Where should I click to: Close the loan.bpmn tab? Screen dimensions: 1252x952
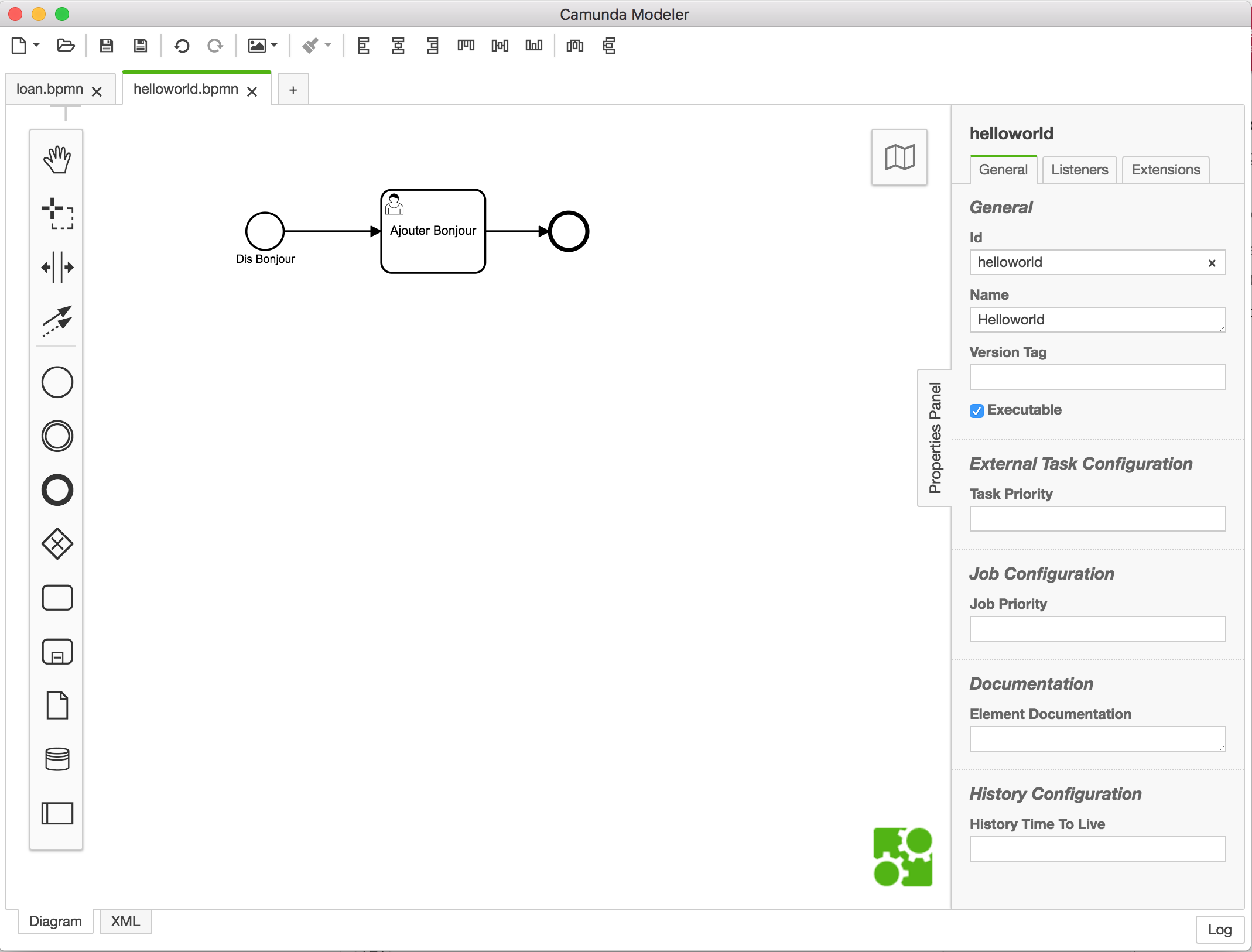click(97, 91)
